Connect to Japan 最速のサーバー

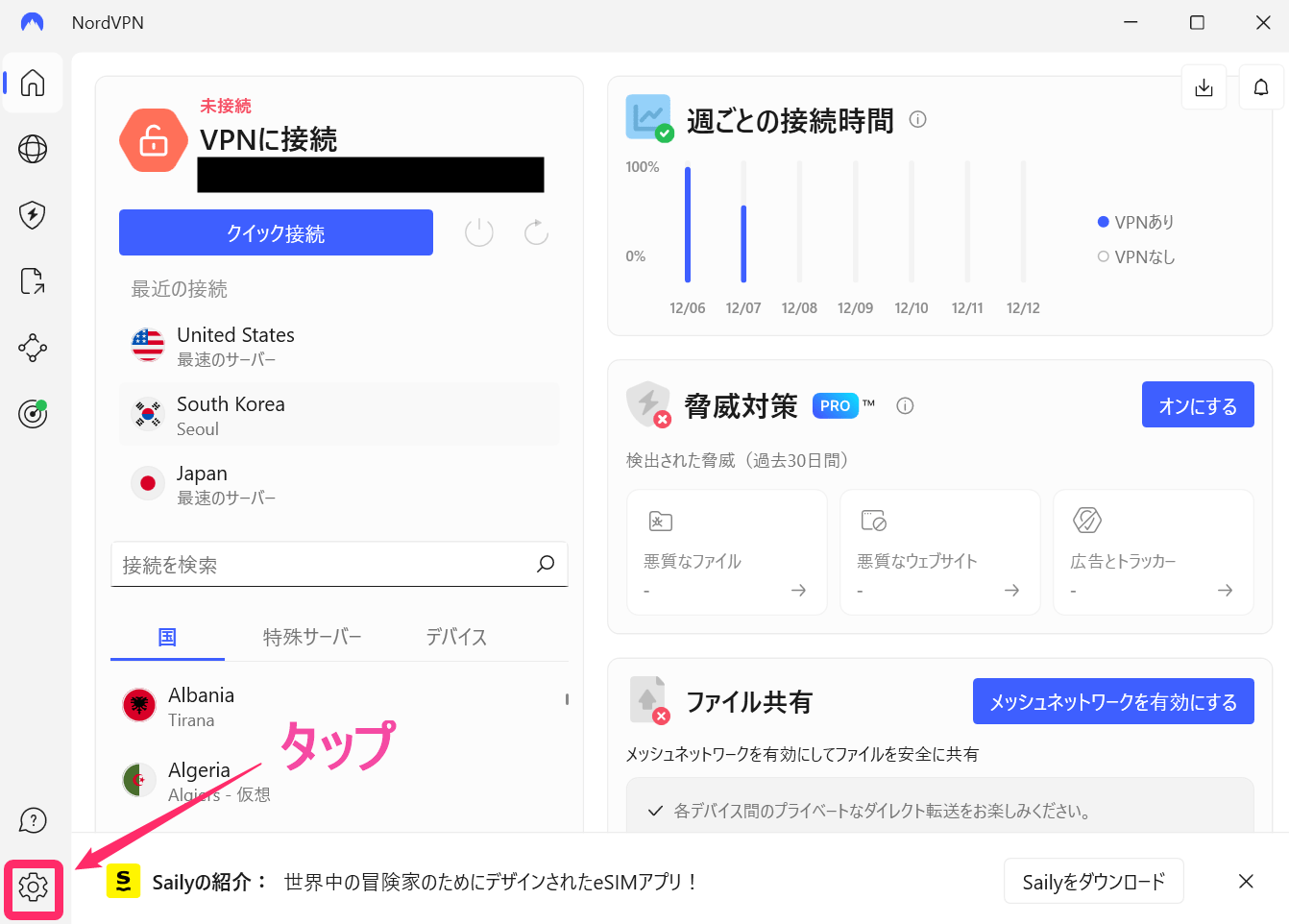click(x=339, y=484)
